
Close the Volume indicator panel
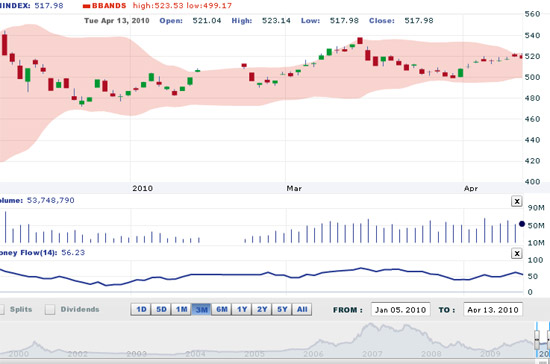[x=517, y=201]
